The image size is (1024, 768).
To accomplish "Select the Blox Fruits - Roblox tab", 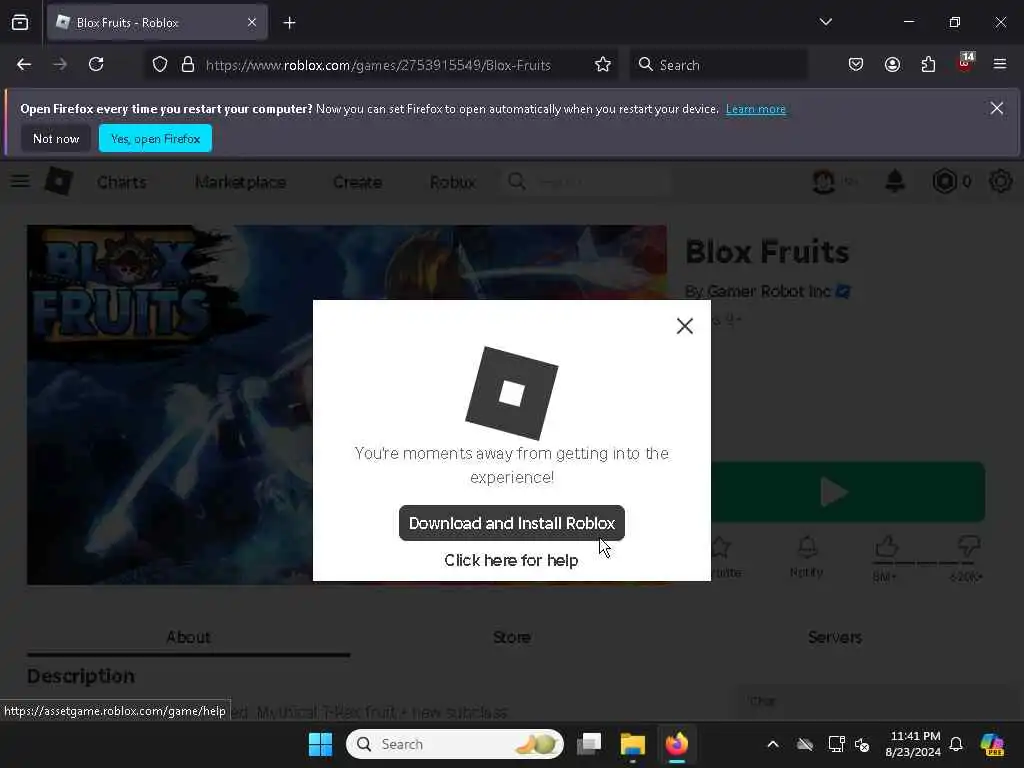I will (x=157, y=23).
